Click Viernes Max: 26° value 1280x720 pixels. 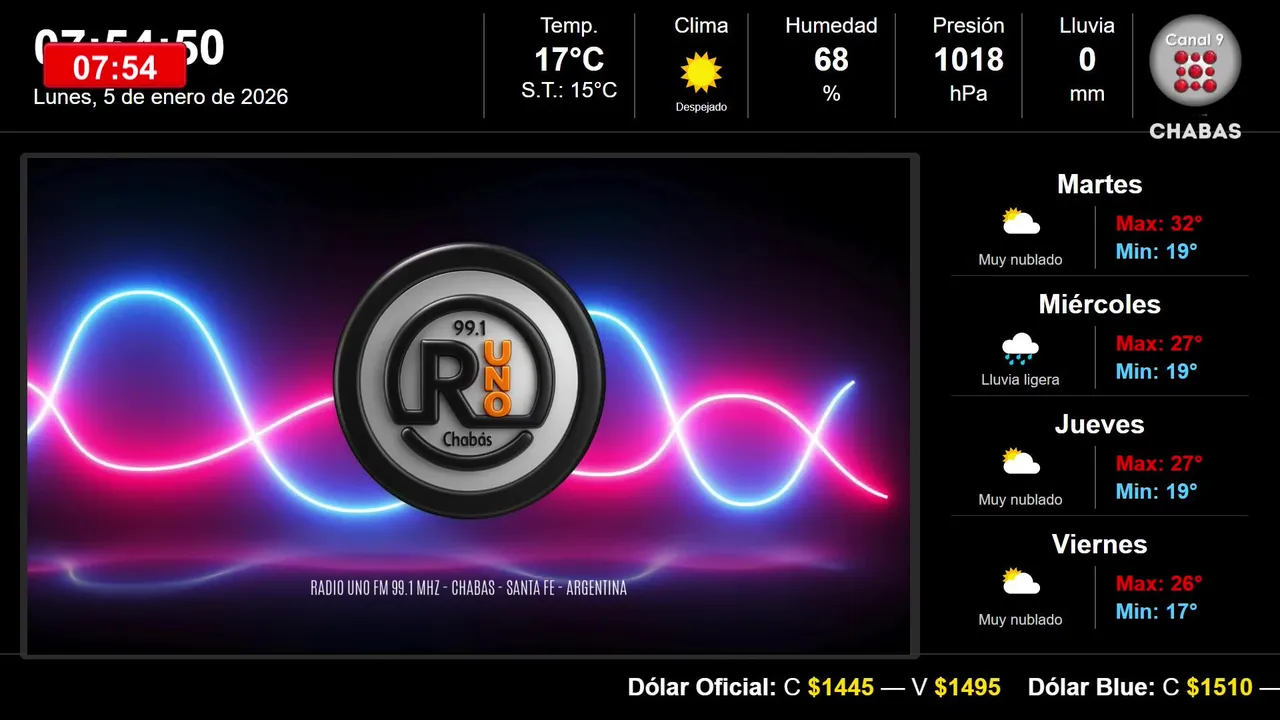tap(1159, 583)
